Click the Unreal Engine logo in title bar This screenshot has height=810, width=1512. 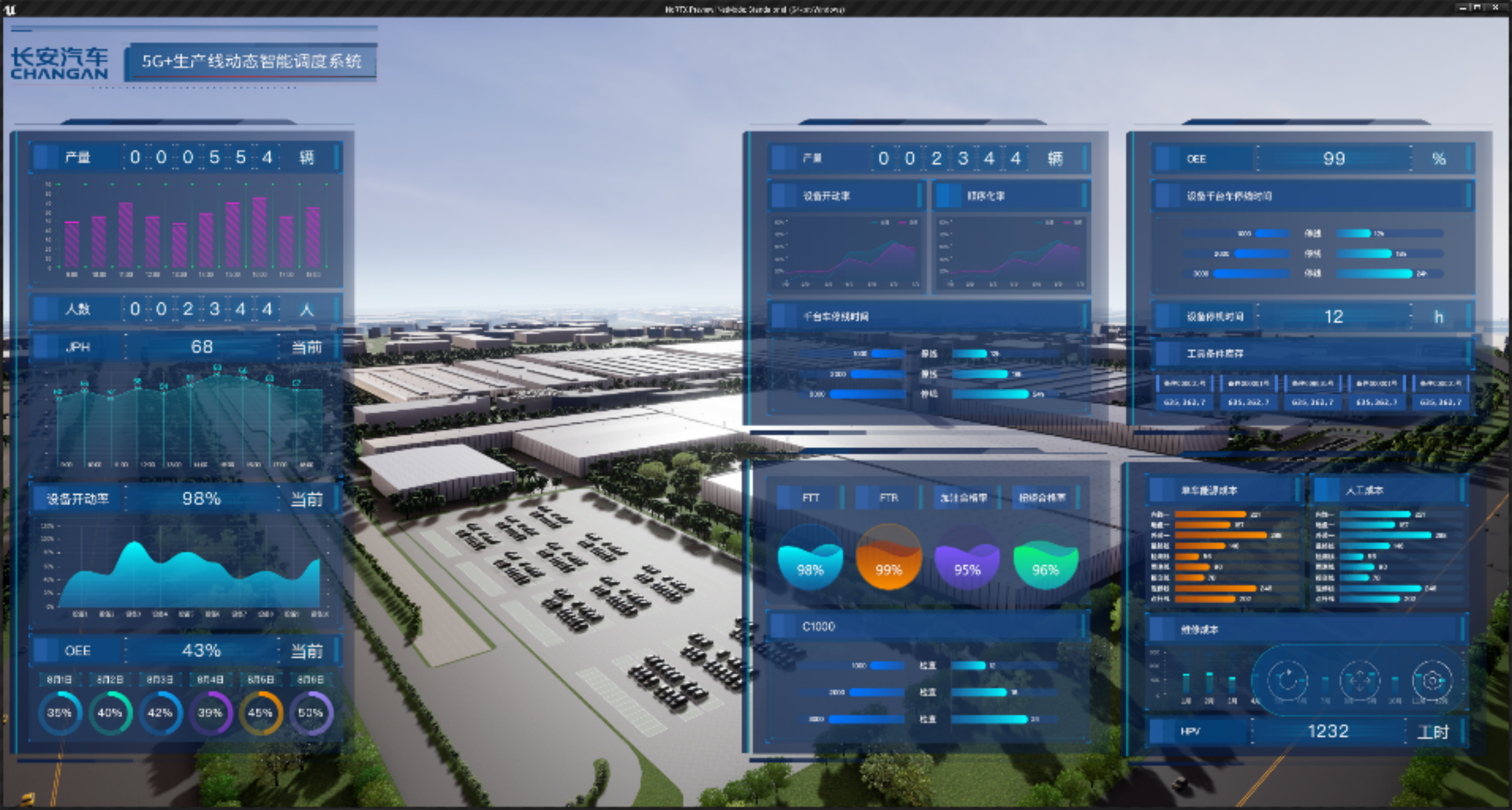pos(10,9)
